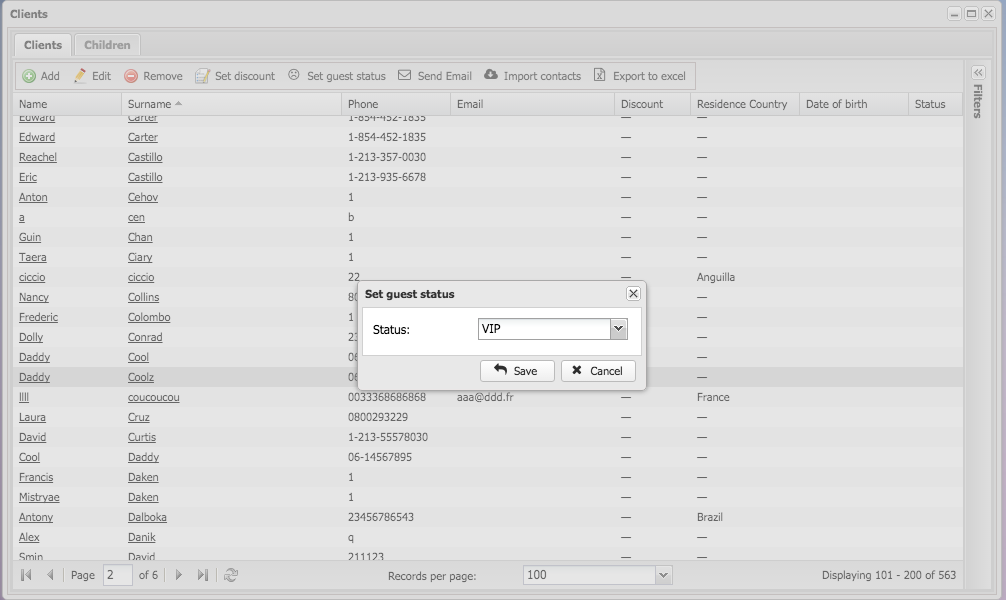Sort by the Email column header
Screen dimensions: 1006x600
point(533,104)
